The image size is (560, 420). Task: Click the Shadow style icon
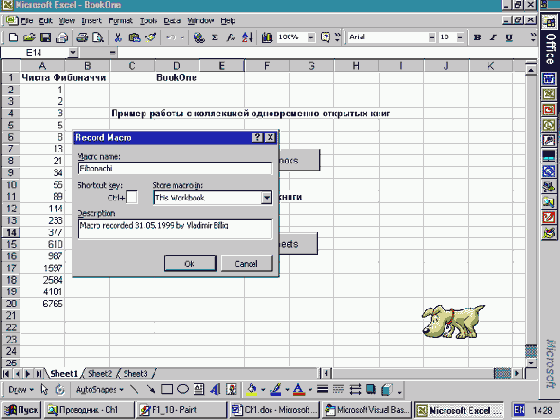pos(371,389)
